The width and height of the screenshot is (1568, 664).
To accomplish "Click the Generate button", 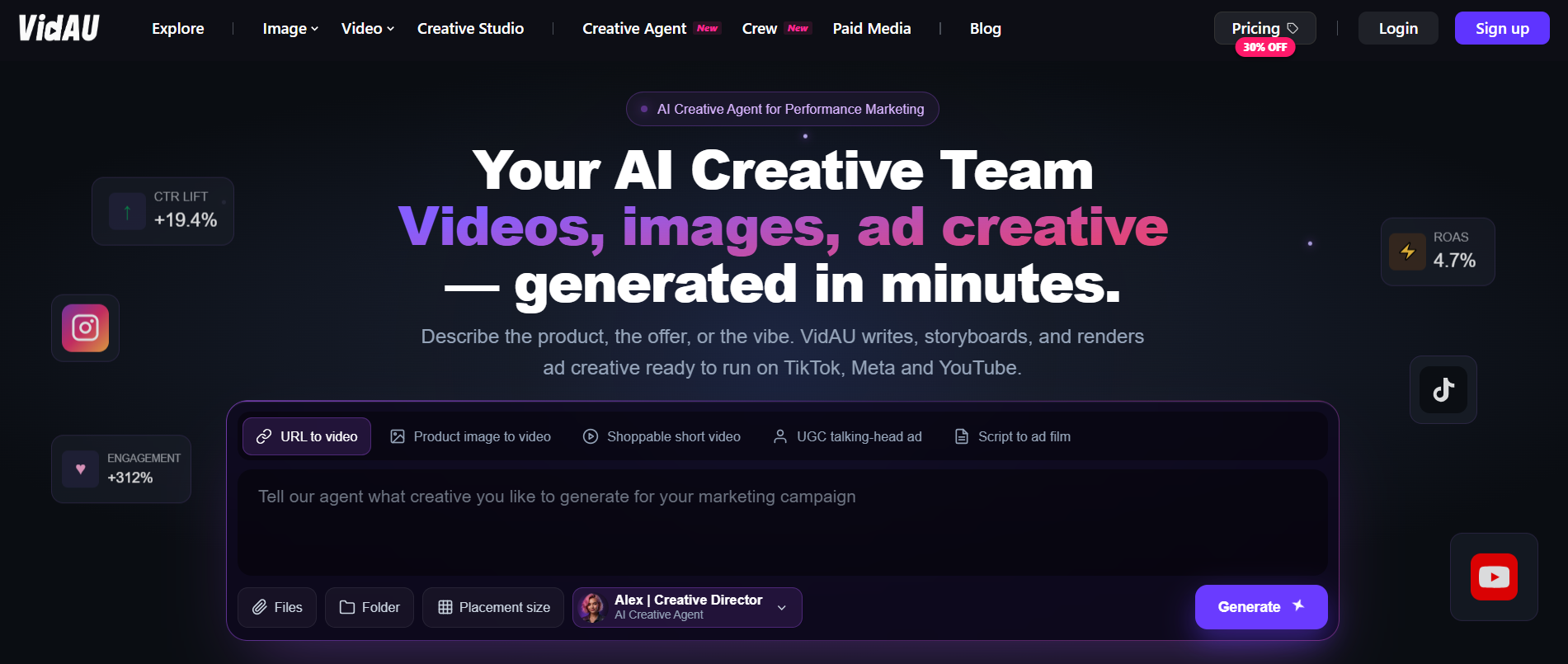I will pos(1261,607).
